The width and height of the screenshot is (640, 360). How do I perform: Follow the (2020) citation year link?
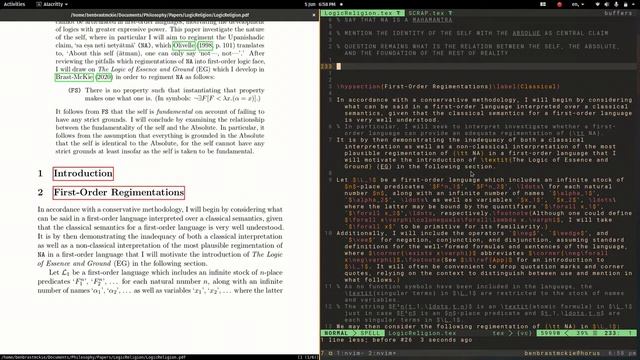(x=104, y=77)
